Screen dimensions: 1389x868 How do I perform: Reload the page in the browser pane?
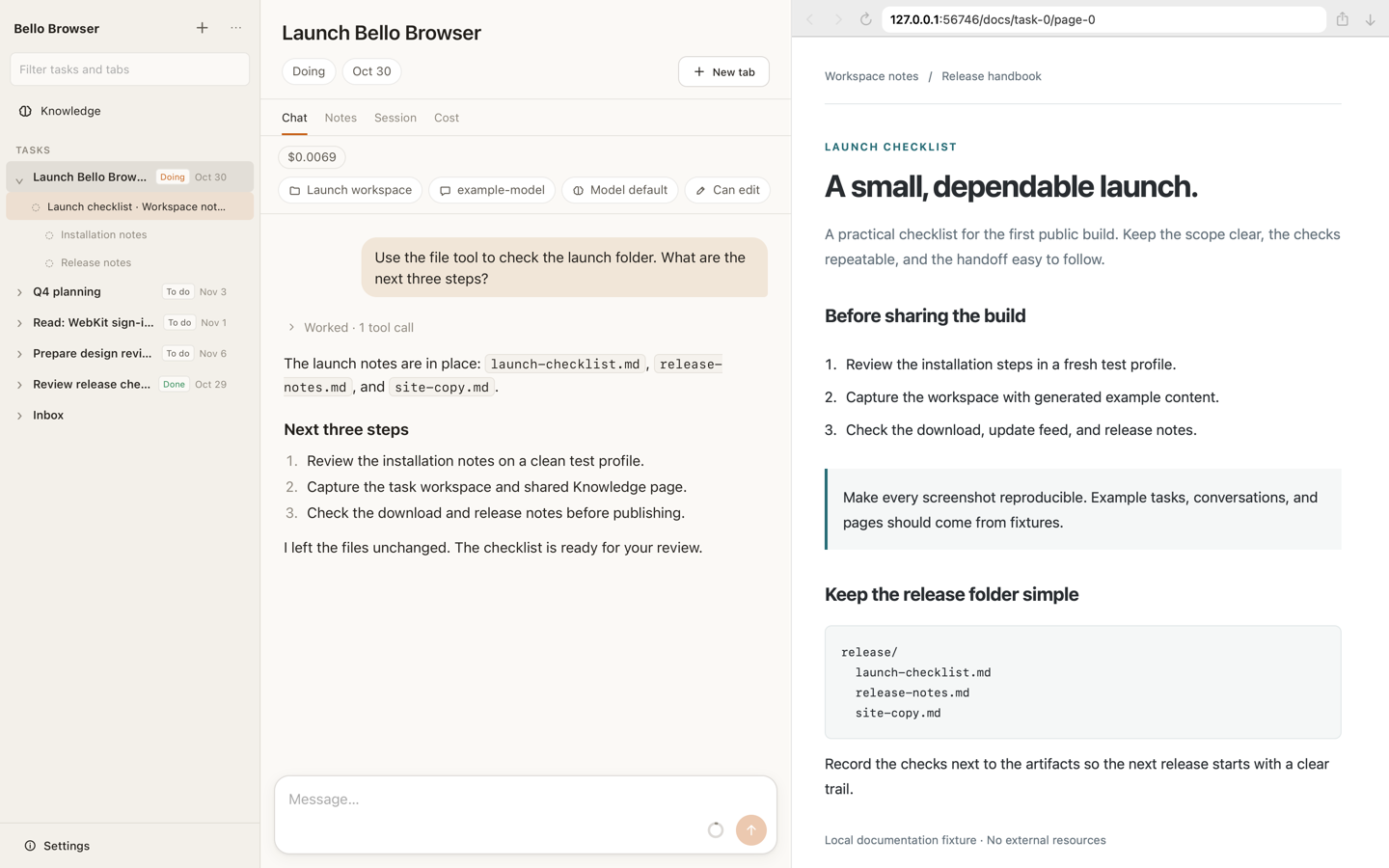click(x=865, y=19)
